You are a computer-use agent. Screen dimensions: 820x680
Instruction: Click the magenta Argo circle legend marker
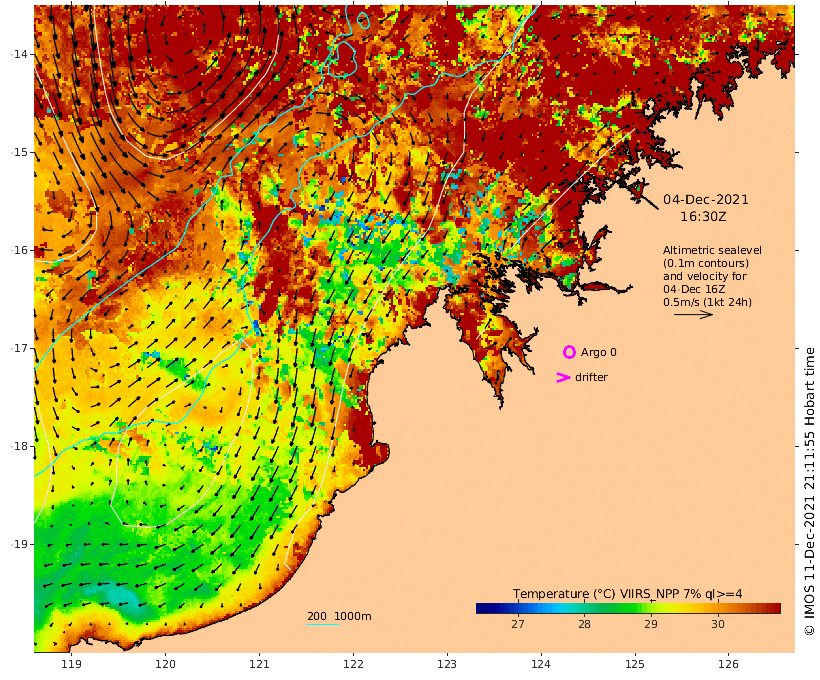point(569,352)
